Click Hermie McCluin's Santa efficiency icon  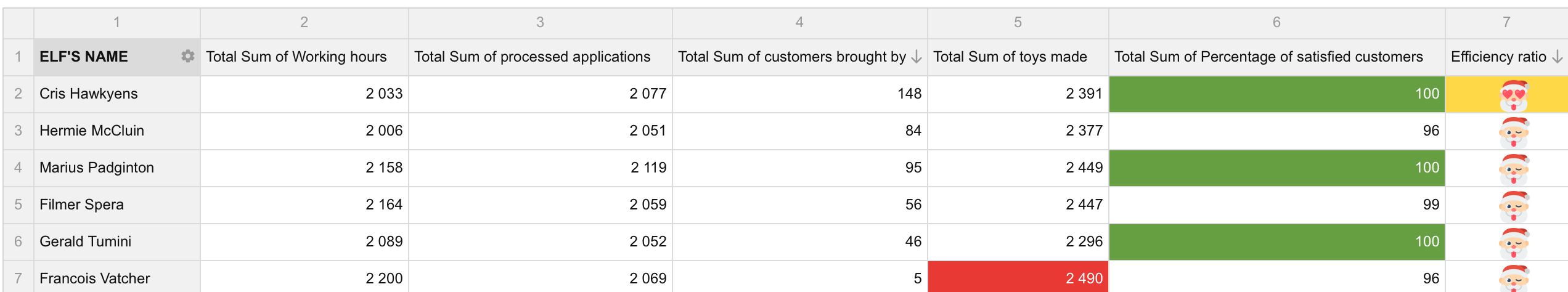coord(1514,131)
